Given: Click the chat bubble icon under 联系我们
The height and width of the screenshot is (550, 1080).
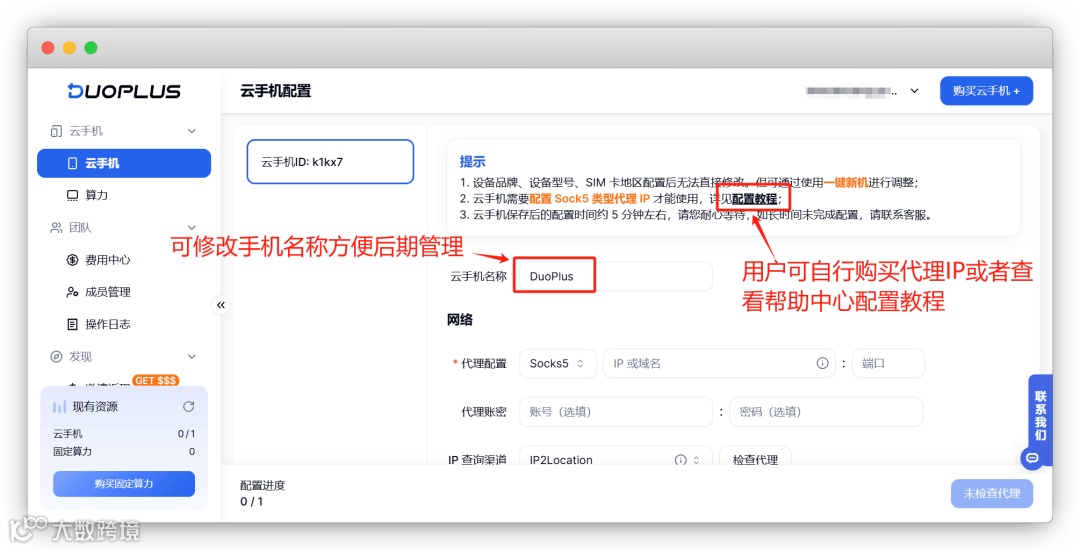Looking at the screenshot, I should [1032, 458].
